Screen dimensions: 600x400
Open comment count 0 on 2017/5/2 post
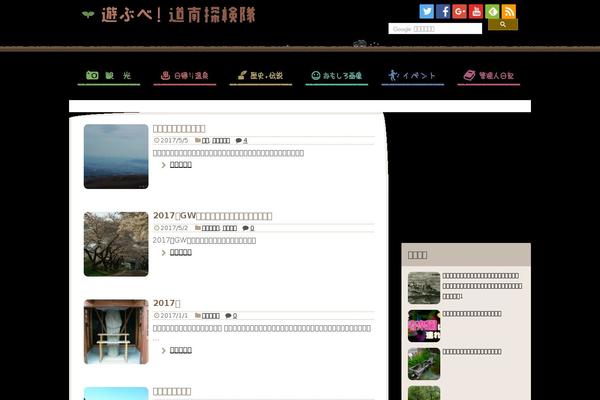252,228
